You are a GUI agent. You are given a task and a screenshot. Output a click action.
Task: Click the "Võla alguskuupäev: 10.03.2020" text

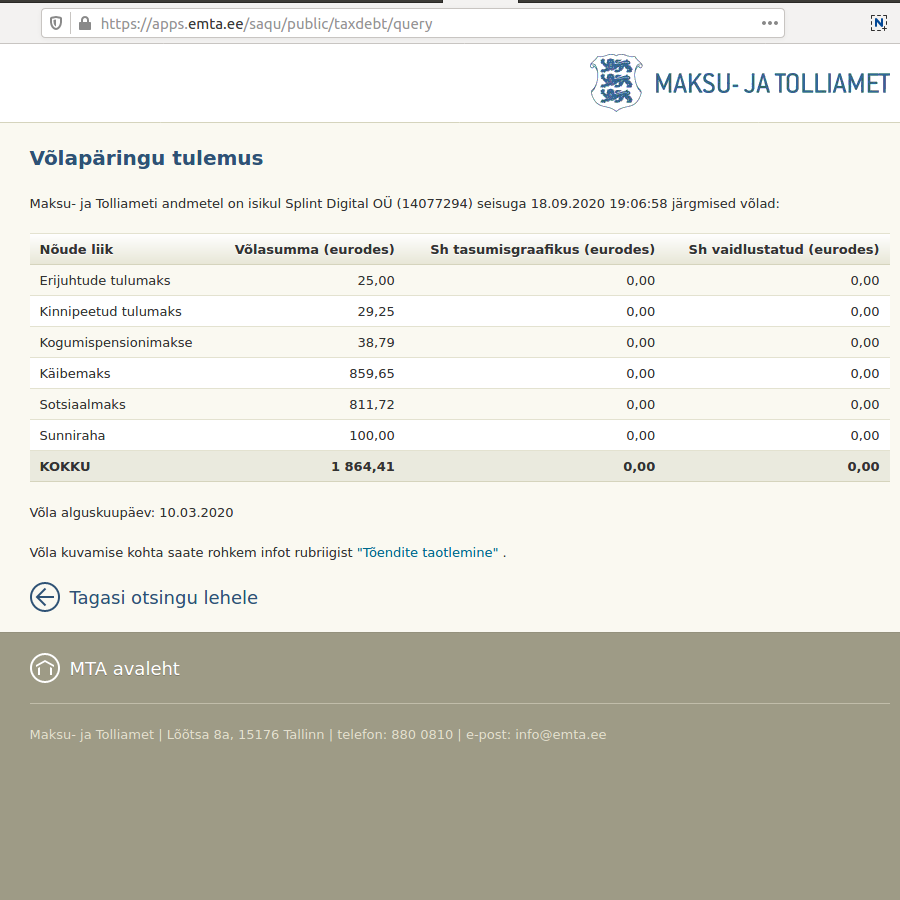point(131,513)
